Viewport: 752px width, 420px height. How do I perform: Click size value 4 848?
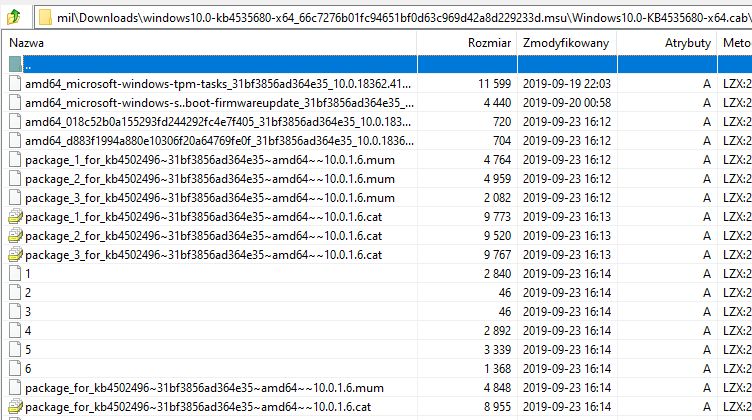tap(497, 387)
